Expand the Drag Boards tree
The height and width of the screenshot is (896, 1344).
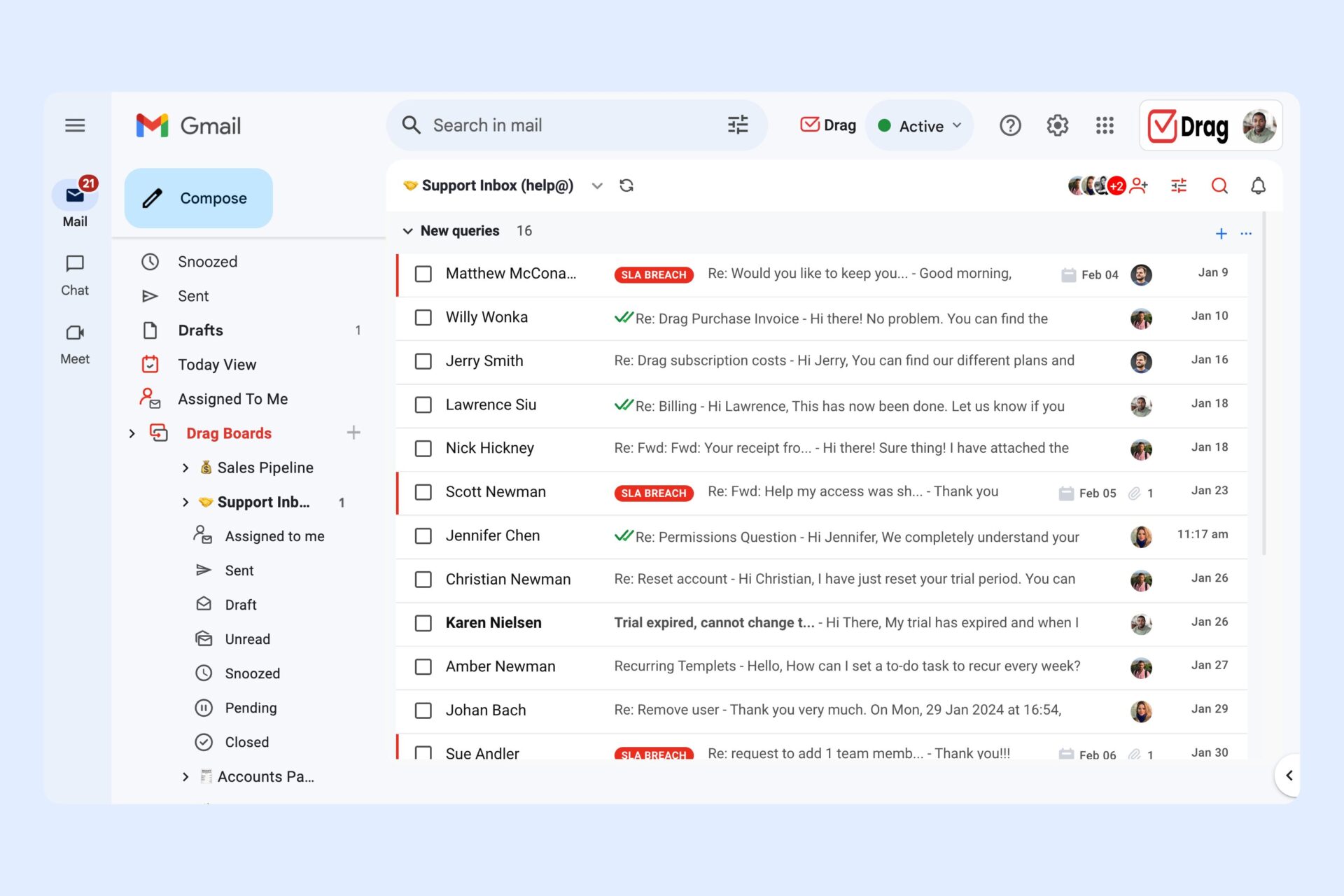click(x=132, y=433)
